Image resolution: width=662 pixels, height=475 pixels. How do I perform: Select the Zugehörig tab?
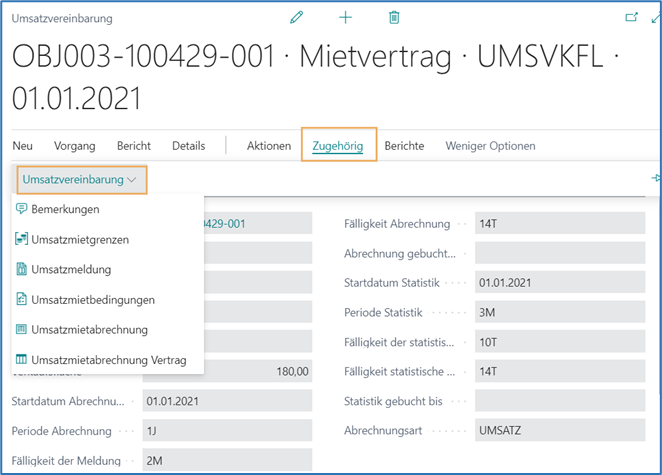338,146
